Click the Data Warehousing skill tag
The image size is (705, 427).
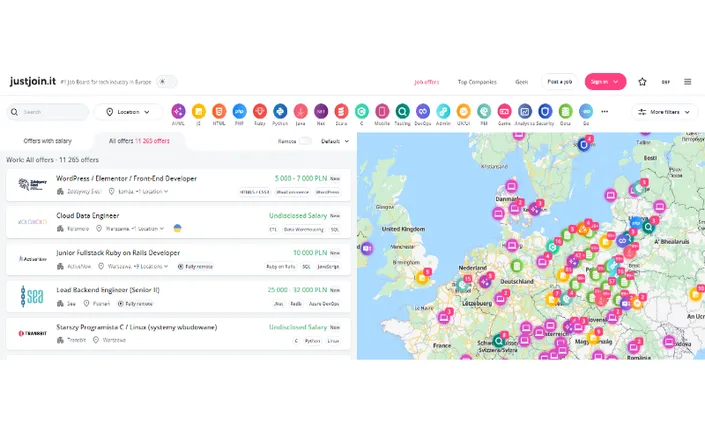[x=303, y=229]
